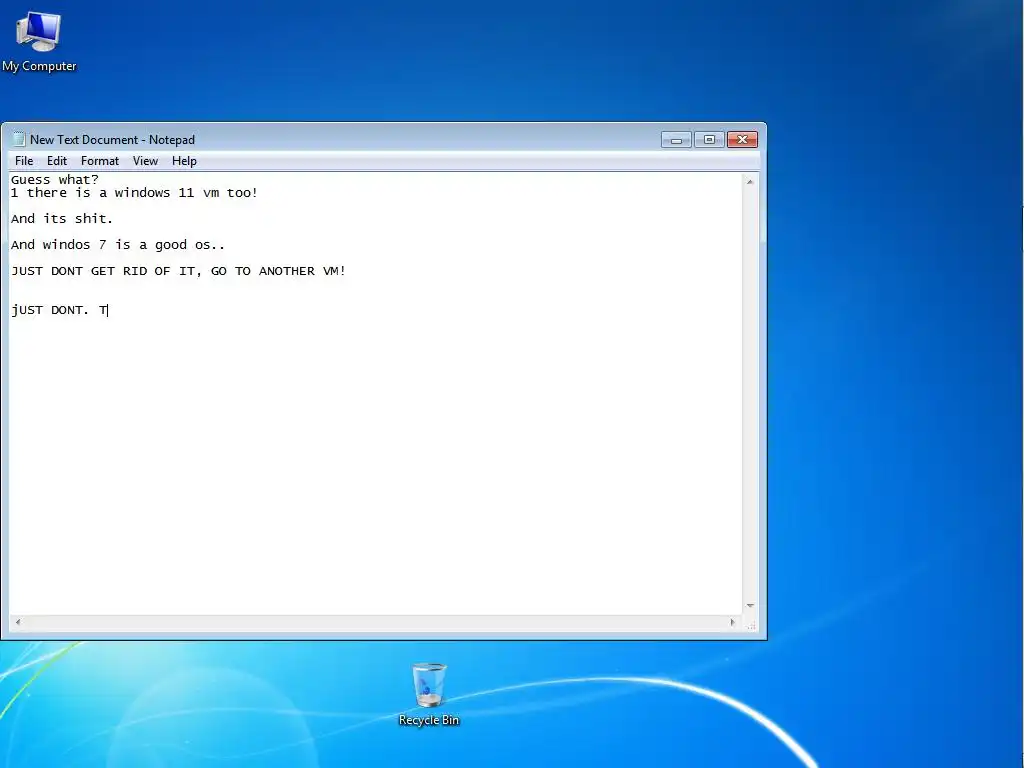
Task: Click the line 'And its shit.'
Action: (62, 219)
